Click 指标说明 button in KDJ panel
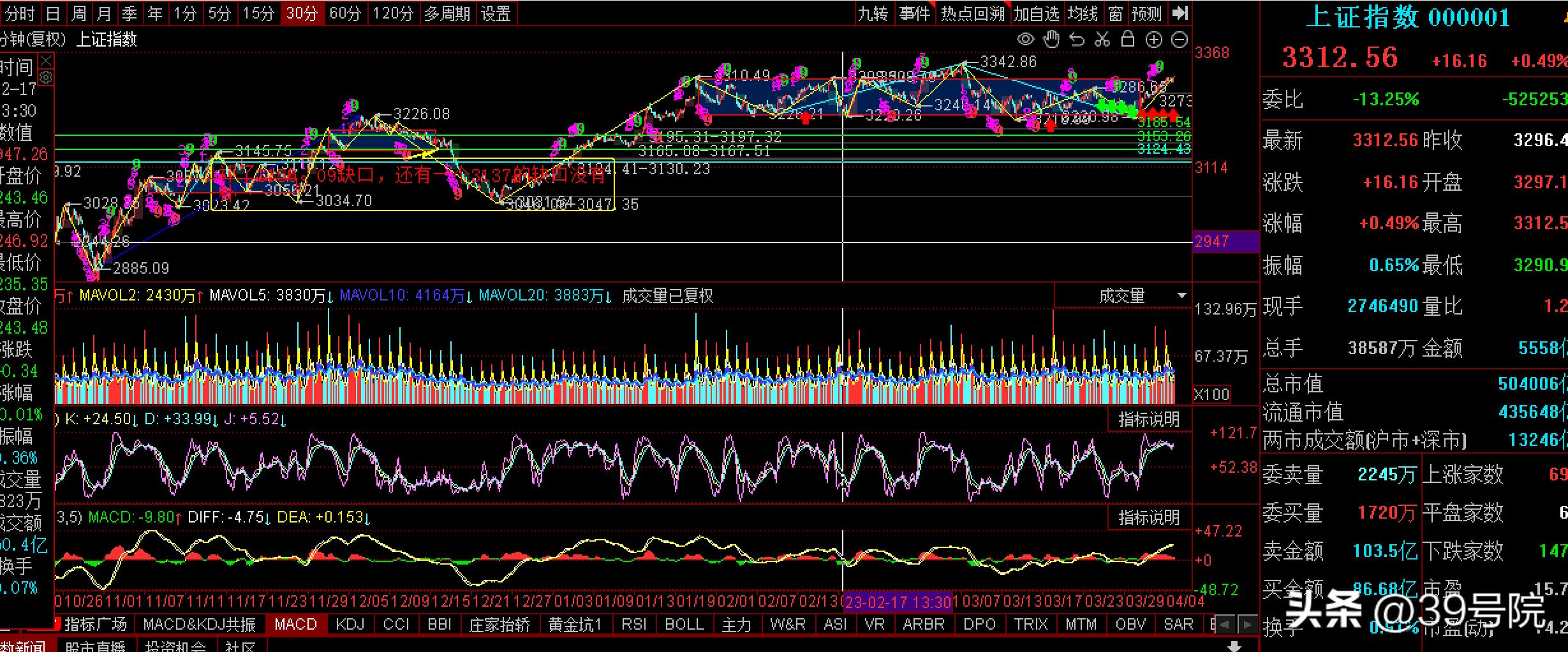The width and height of the screenshot is (1568, 652). (x=1149, y=419)
